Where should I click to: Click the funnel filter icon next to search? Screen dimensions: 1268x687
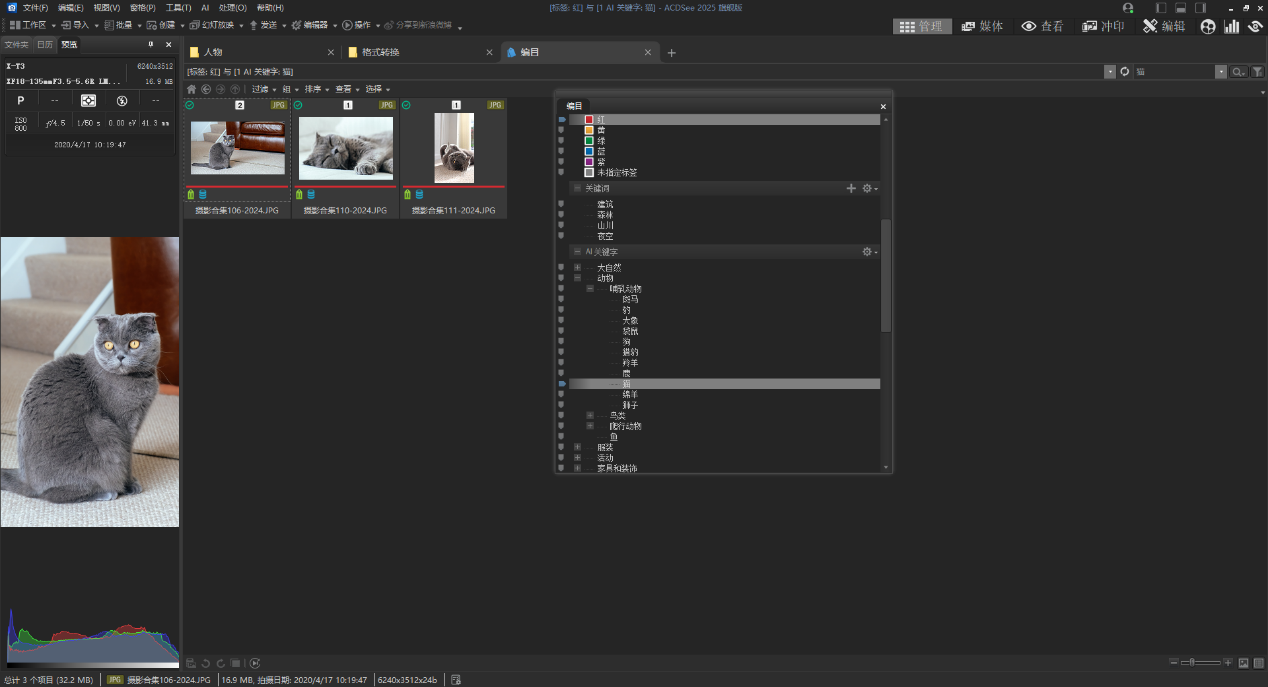(x=1257, y=71)
